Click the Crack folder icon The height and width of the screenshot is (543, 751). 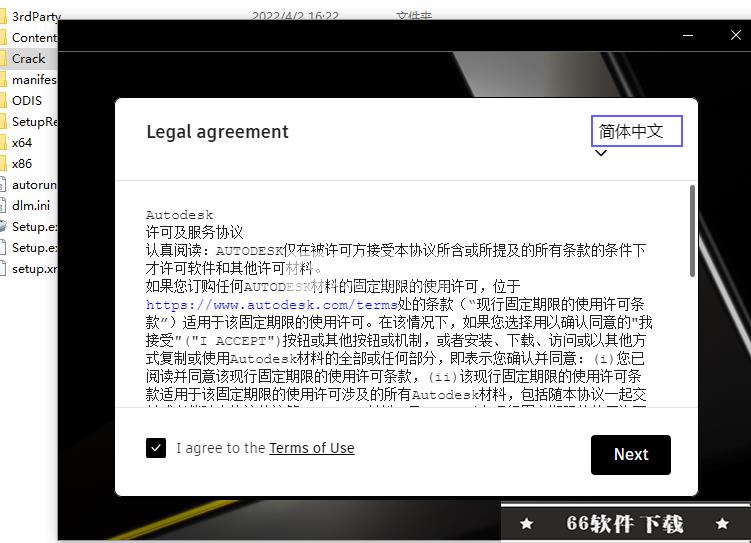pyautogui.click(x=3, y=59)
